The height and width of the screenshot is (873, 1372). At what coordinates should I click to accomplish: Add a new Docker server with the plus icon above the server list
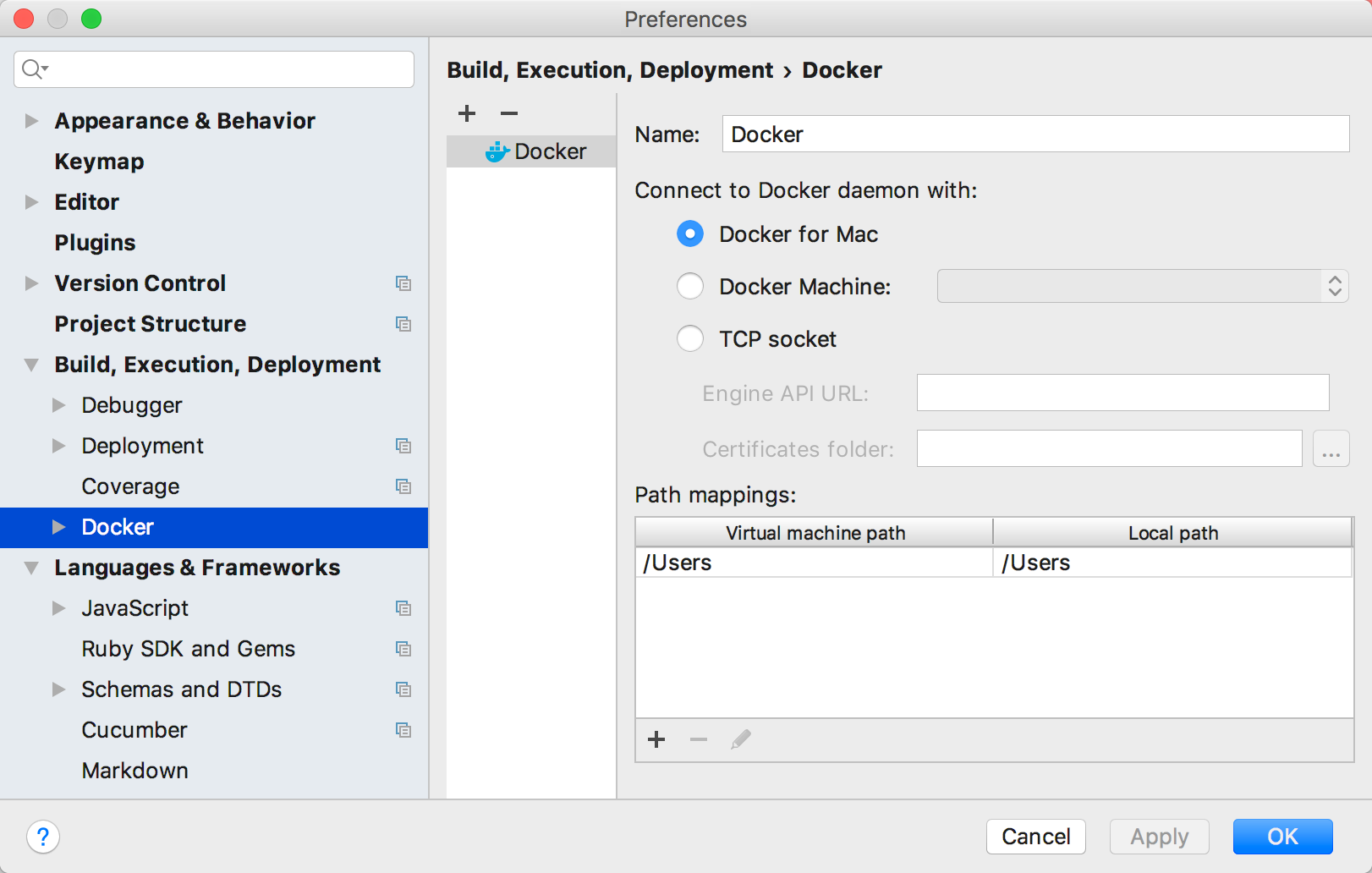tap(467, 113)
